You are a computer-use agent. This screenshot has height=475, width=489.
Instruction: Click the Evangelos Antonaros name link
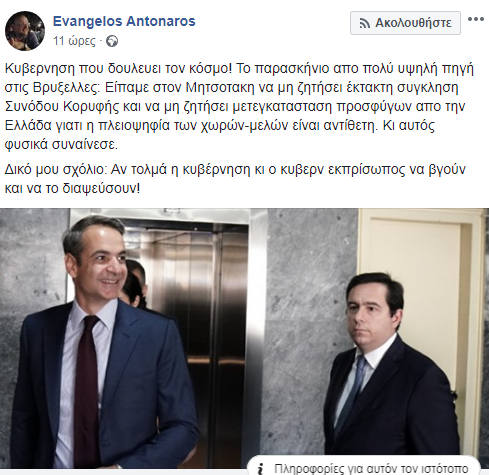[x=124, y=21]
